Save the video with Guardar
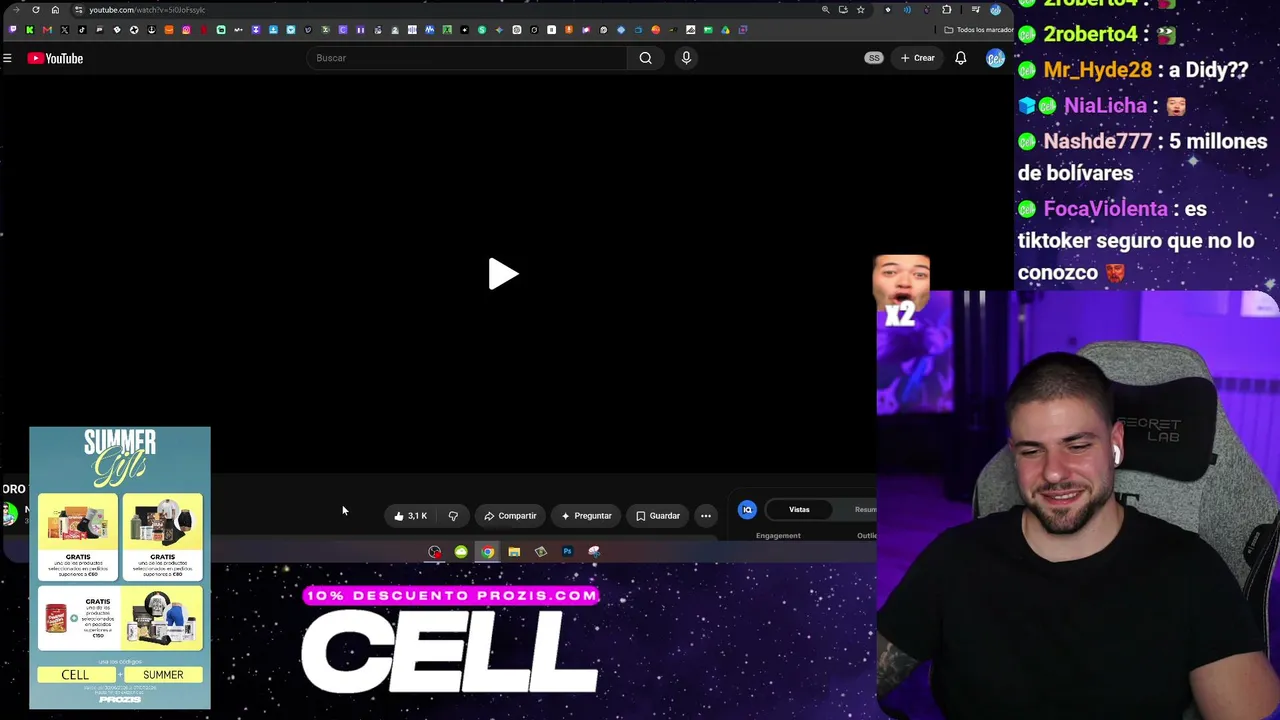Viewport: 1280px width, 720px height. click(658, 516)
